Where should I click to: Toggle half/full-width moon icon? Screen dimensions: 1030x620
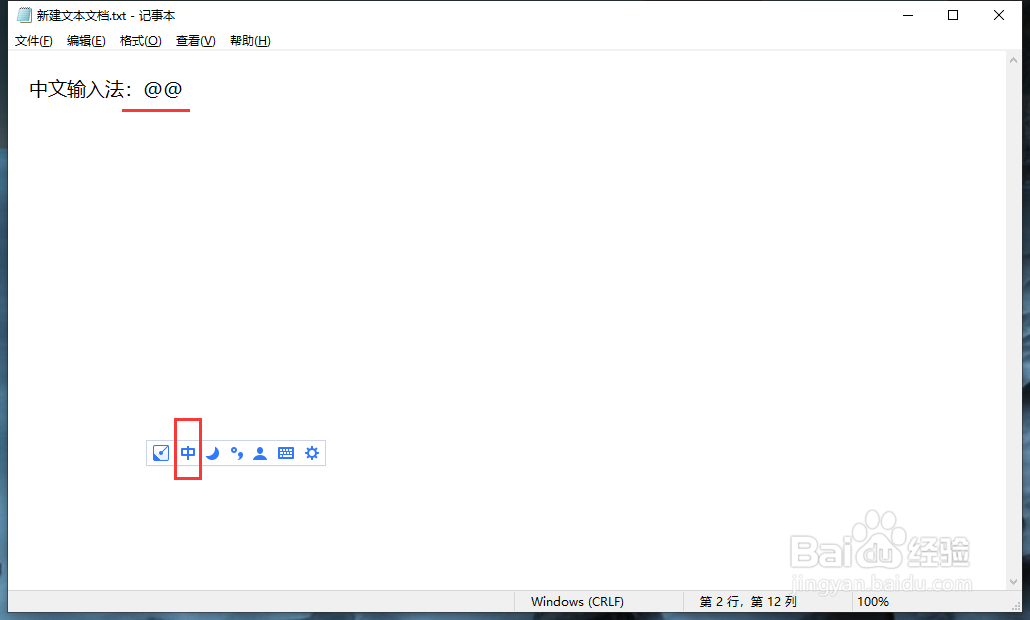[x=212, y=453]
